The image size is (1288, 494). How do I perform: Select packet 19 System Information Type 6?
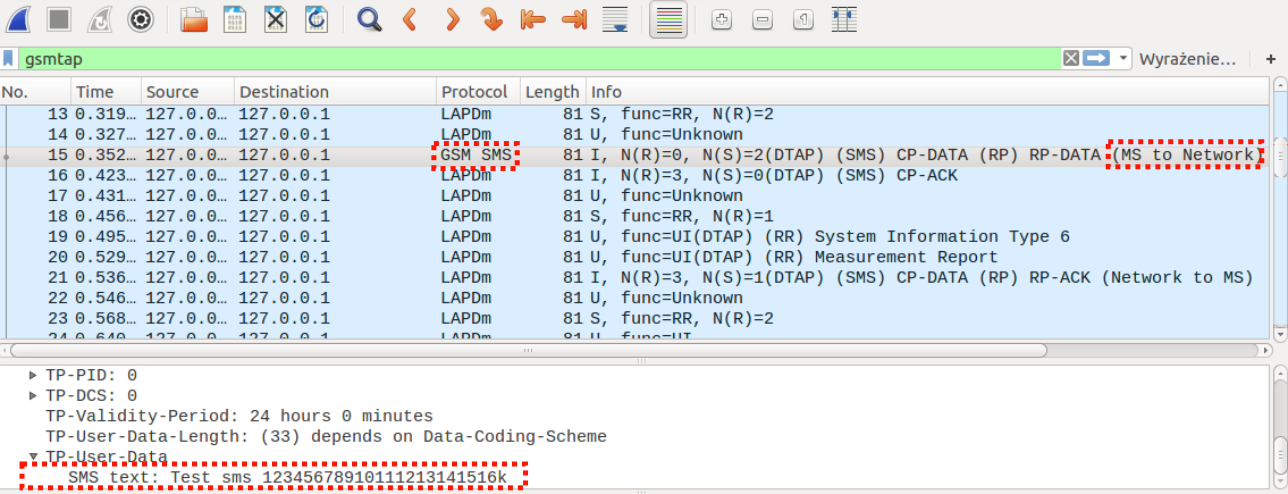(635, 237)
